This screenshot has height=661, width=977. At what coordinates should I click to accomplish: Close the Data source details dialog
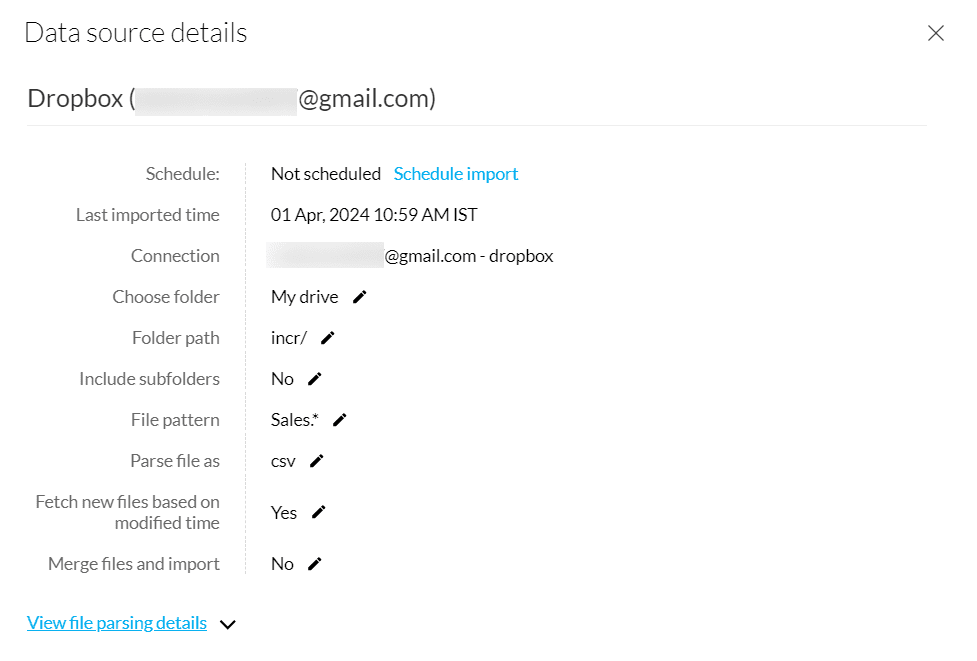point(936,33)
